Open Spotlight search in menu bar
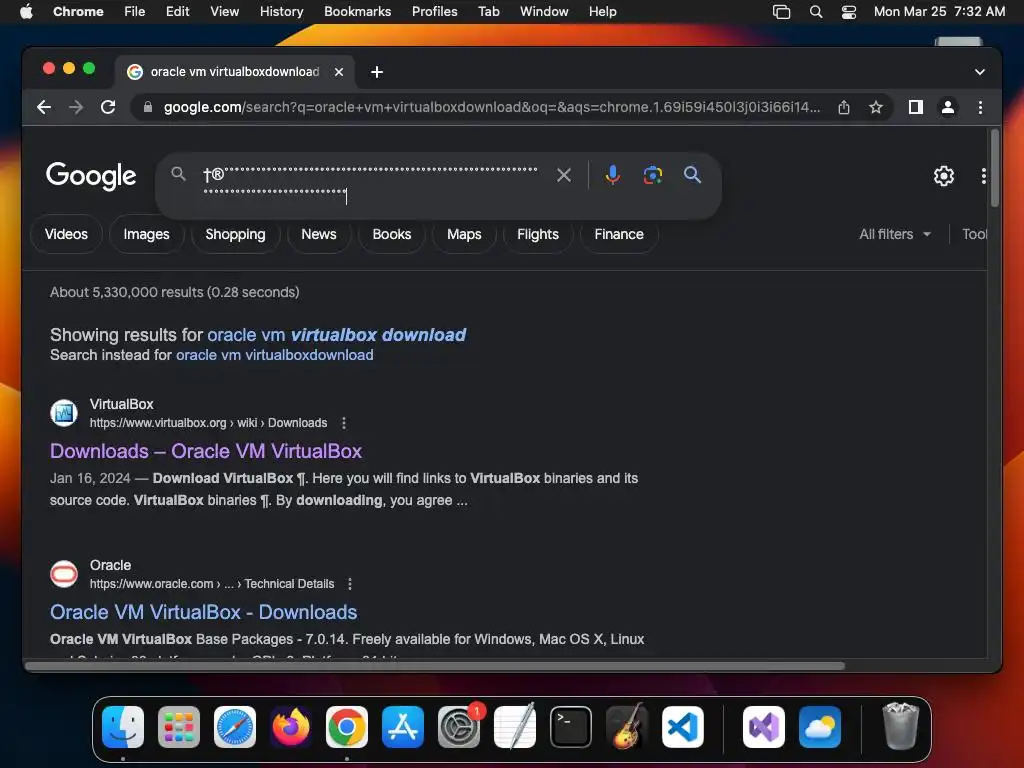The height and width of the screenshot is (768, 1024). click(x=816, y=11)
